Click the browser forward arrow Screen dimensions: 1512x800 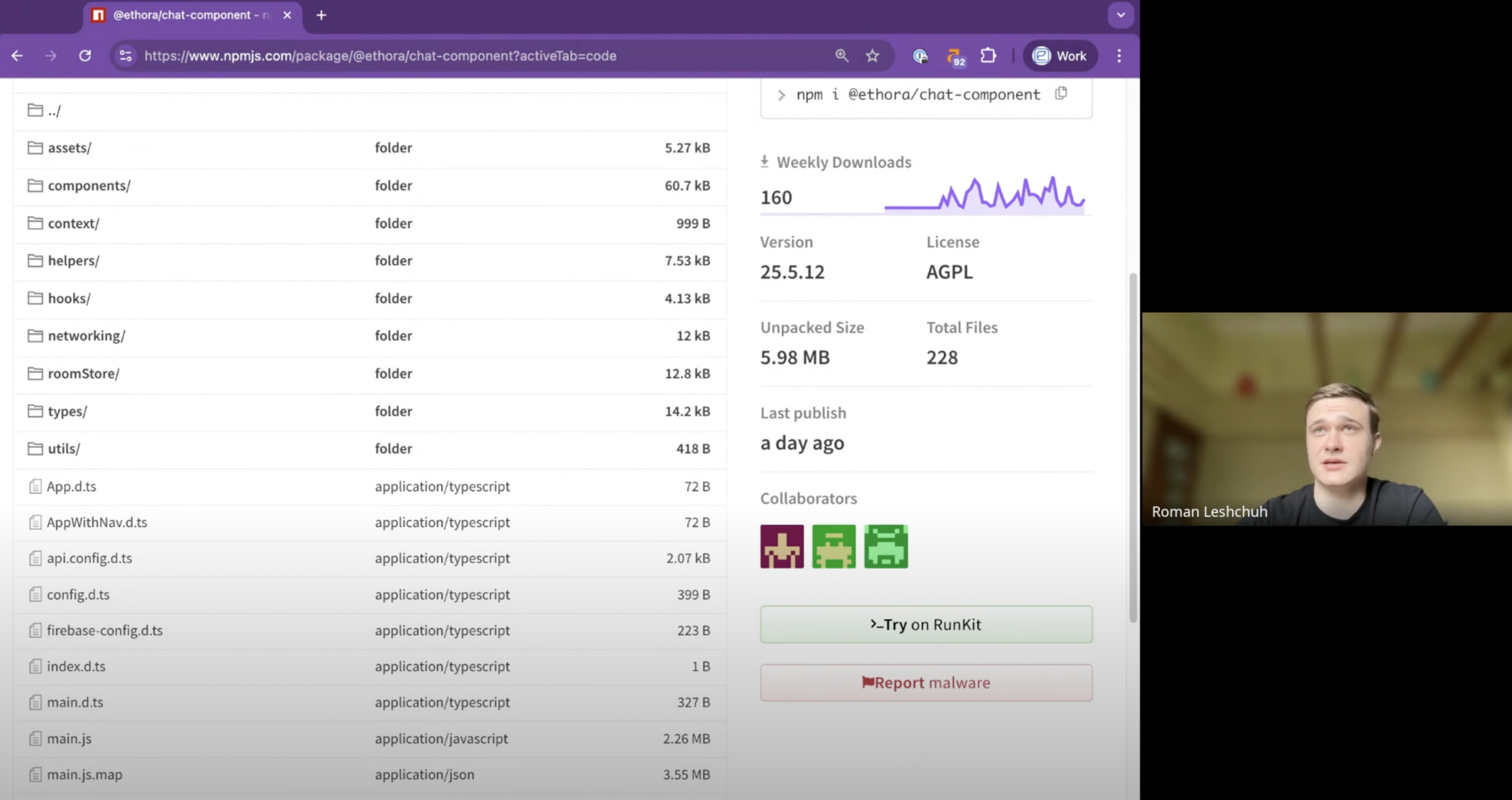pos(51,56)
